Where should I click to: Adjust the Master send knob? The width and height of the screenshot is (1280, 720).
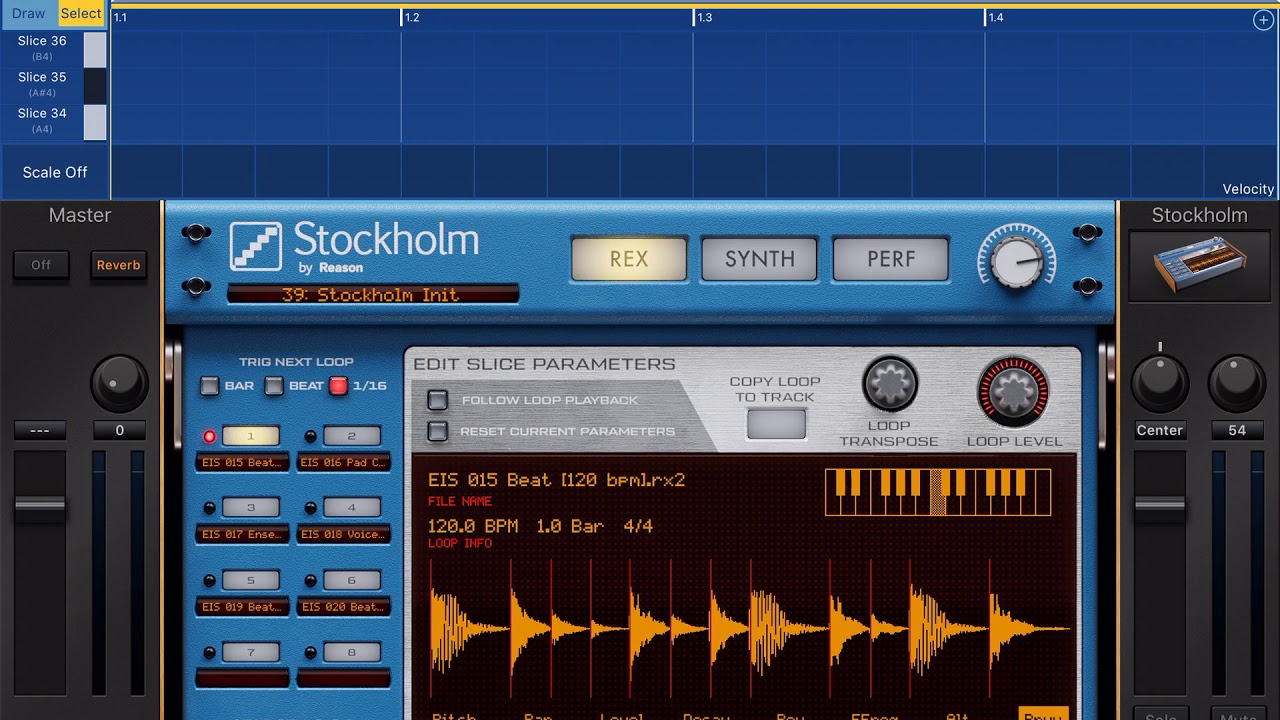(119, 384)
